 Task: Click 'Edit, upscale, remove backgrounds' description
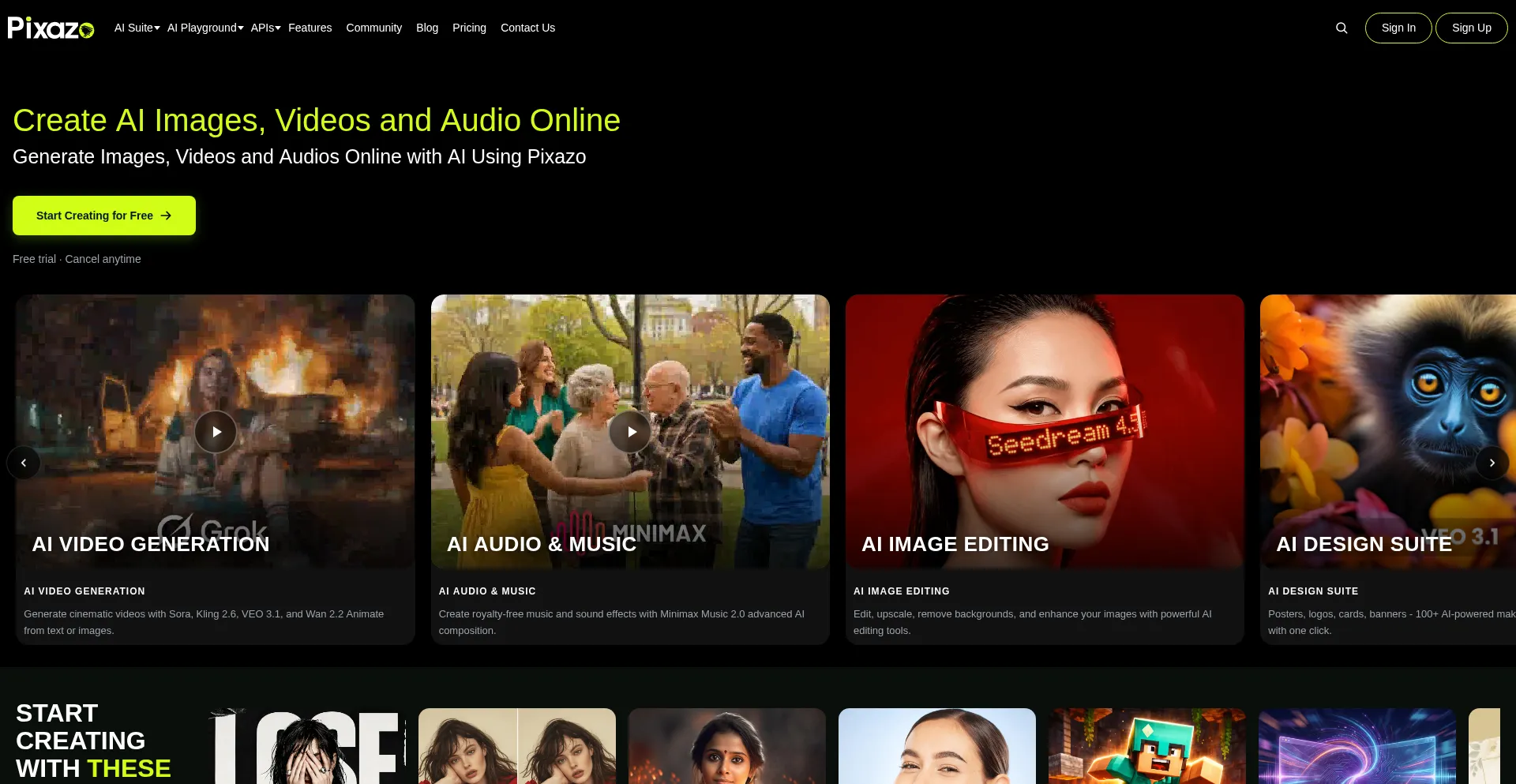pyautogui.click(x=1032, y=622)
